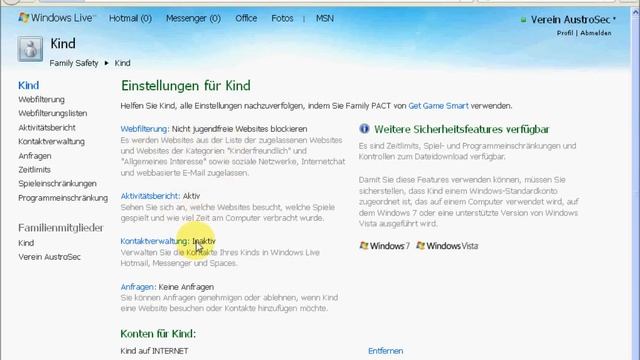Viewport: 640px width, 360px height.
Task: Select Kind under Familienmitglieder
Action: 26,243
